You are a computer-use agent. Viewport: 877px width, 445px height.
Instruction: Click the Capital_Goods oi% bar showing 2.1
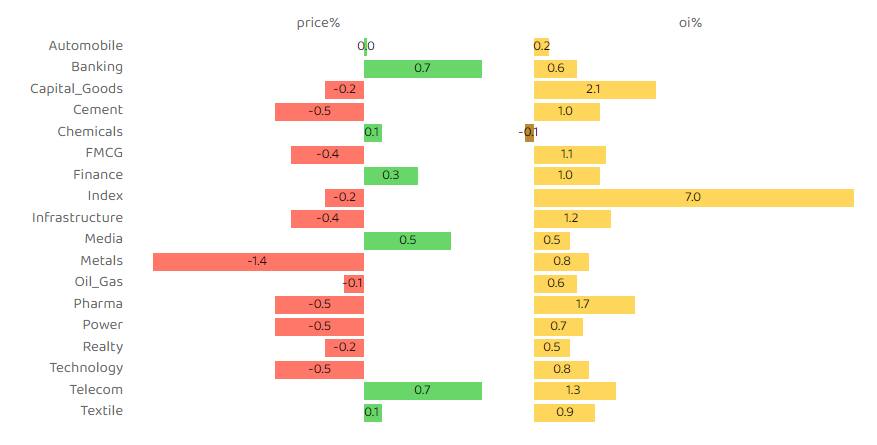point(594,89)
